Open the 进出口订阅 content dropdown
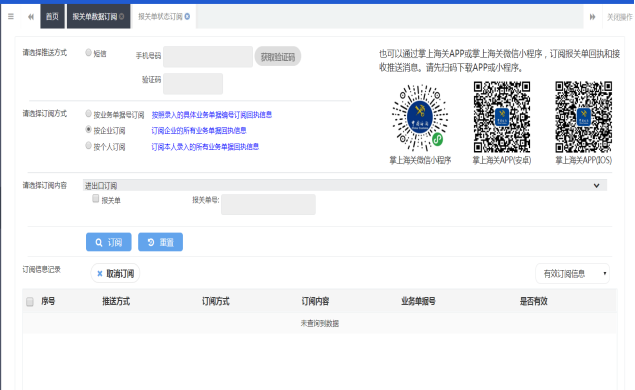635x390 pixels. (345, 185)
